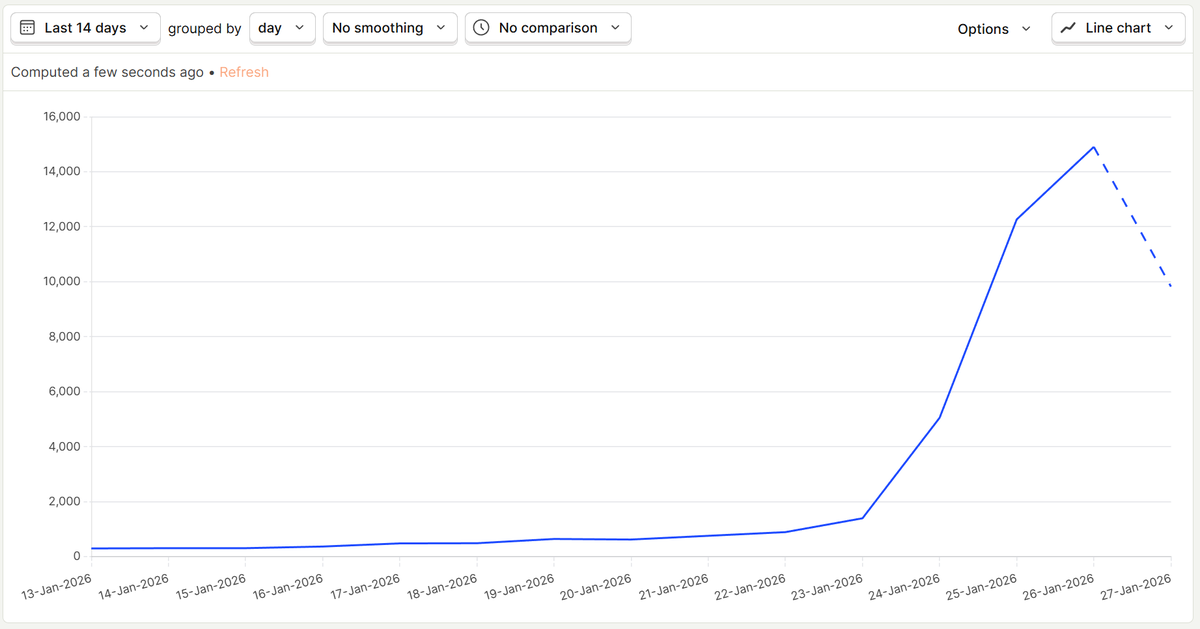The image size is (1200, 629).
Task: Click the dashed line segment for 27-Jan-2026
Action: click(1133, 217)
